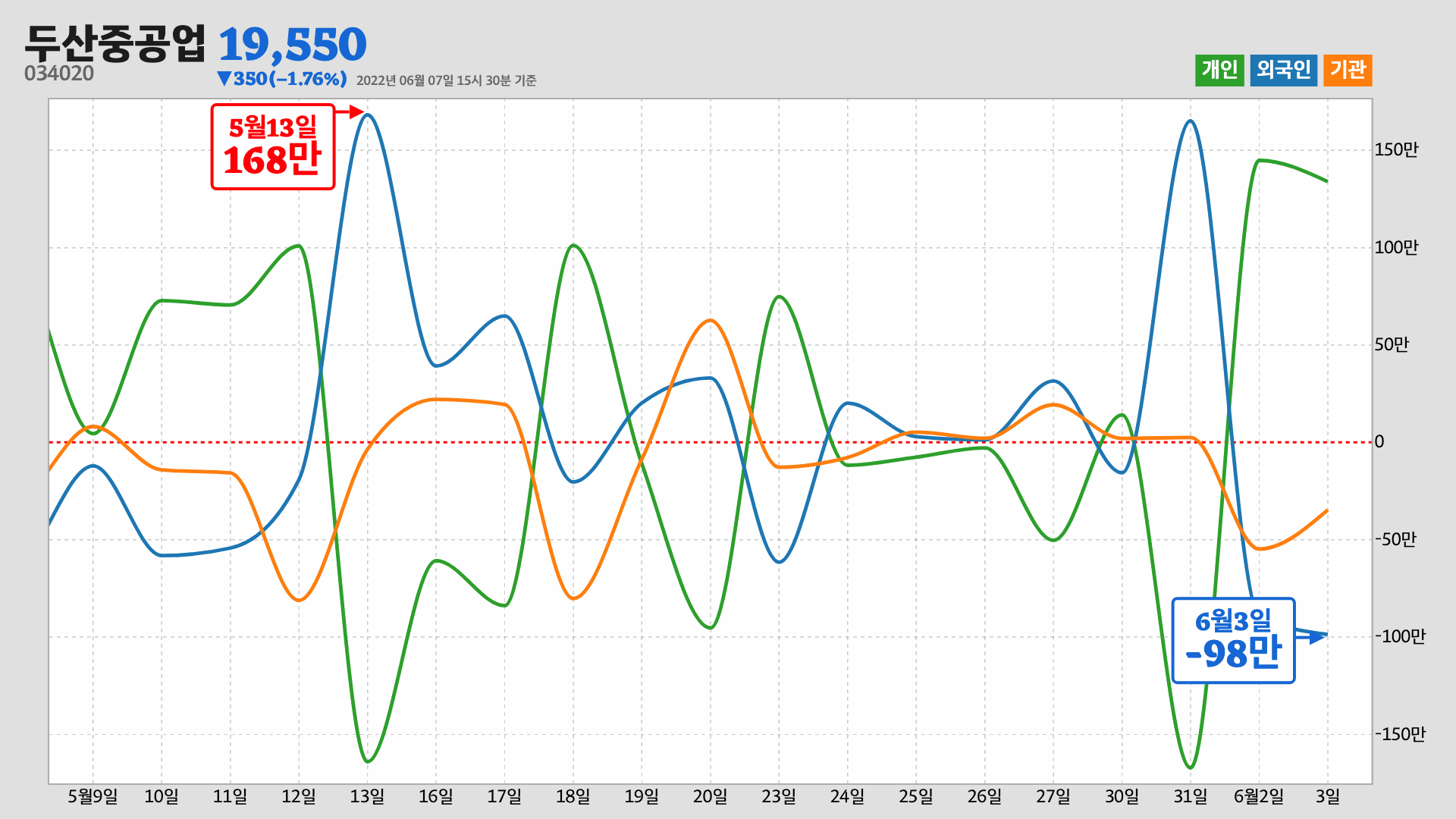The width and height of the screenshot is (1456, 819).
Task: Click x-axis label 10일
Action: pos(162,796)
